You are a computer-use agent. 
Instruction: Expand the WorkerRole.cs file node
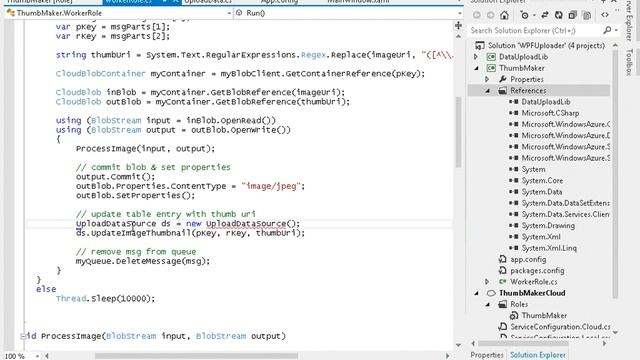[487, 282]
